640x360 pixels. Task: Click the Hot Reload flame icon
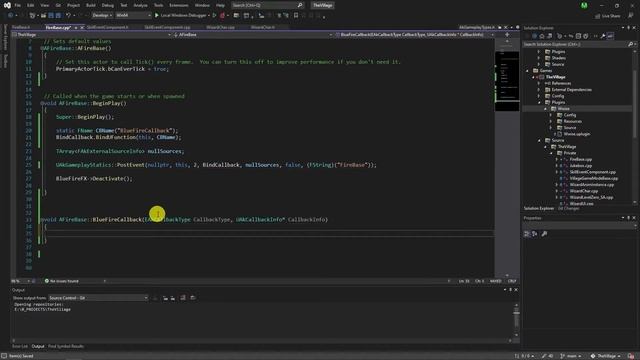tap(222, 15)
